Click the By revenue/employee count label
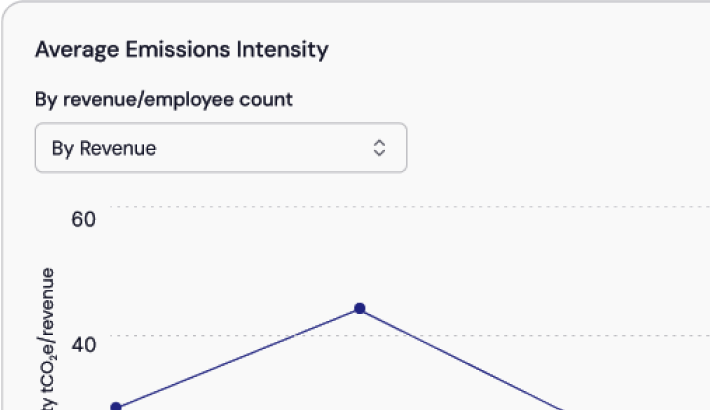 (x=164, y=99)
